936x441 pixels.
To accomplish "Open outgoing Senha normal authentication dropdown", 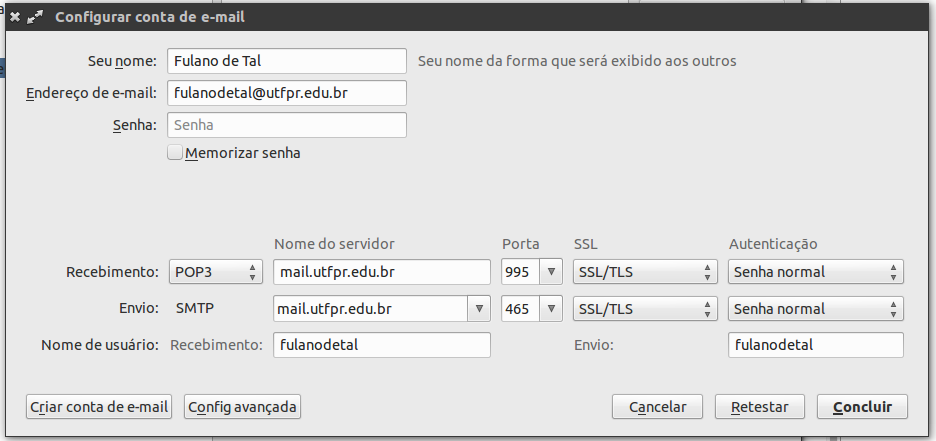I will pos(816,309).
